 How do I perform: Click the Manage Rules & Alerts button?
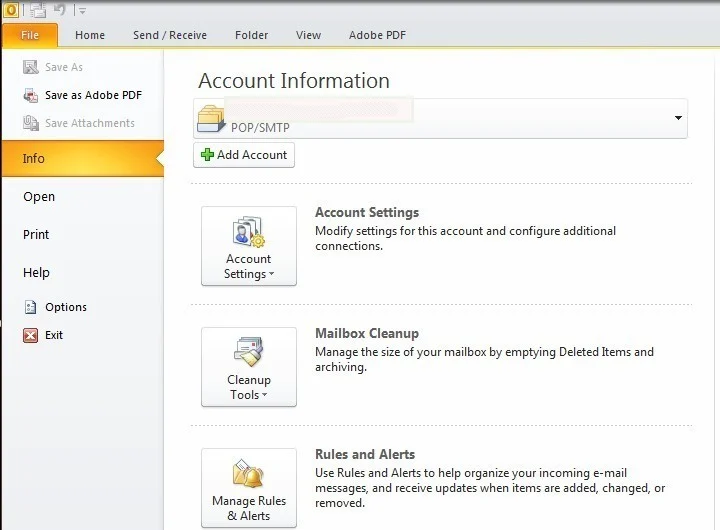249,488
